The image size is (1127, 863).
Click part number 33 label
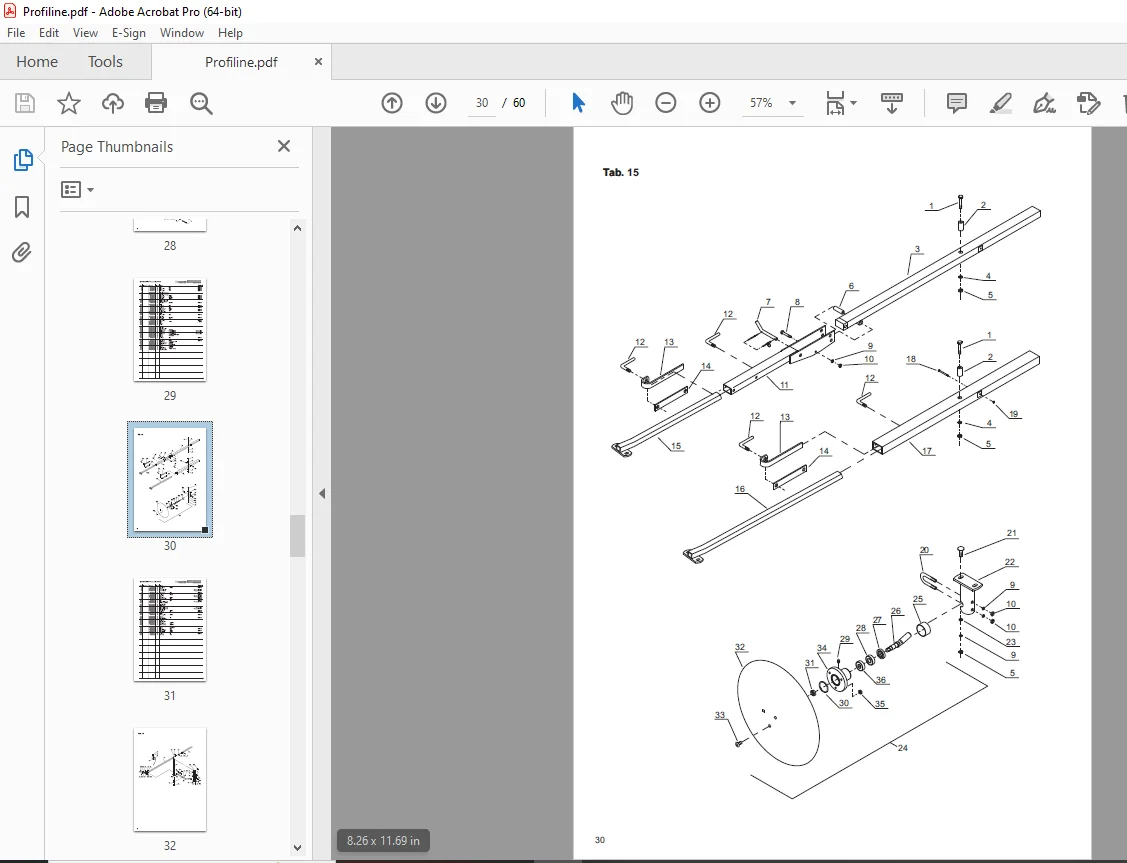(719, 715)
